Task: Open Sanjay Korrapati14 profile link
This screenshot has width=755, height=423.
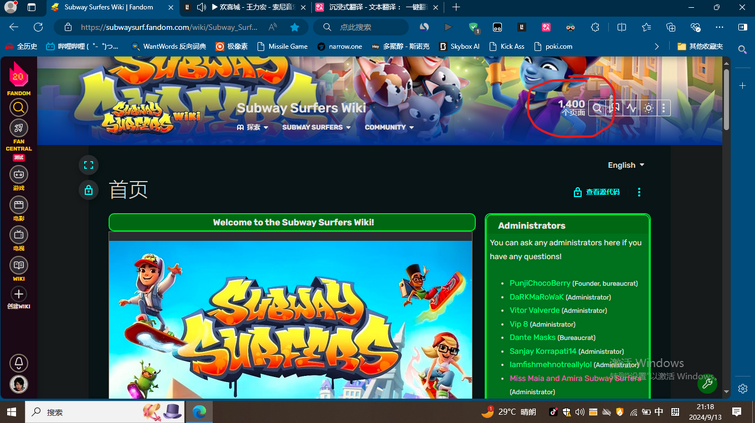Action: click(543, 351)
